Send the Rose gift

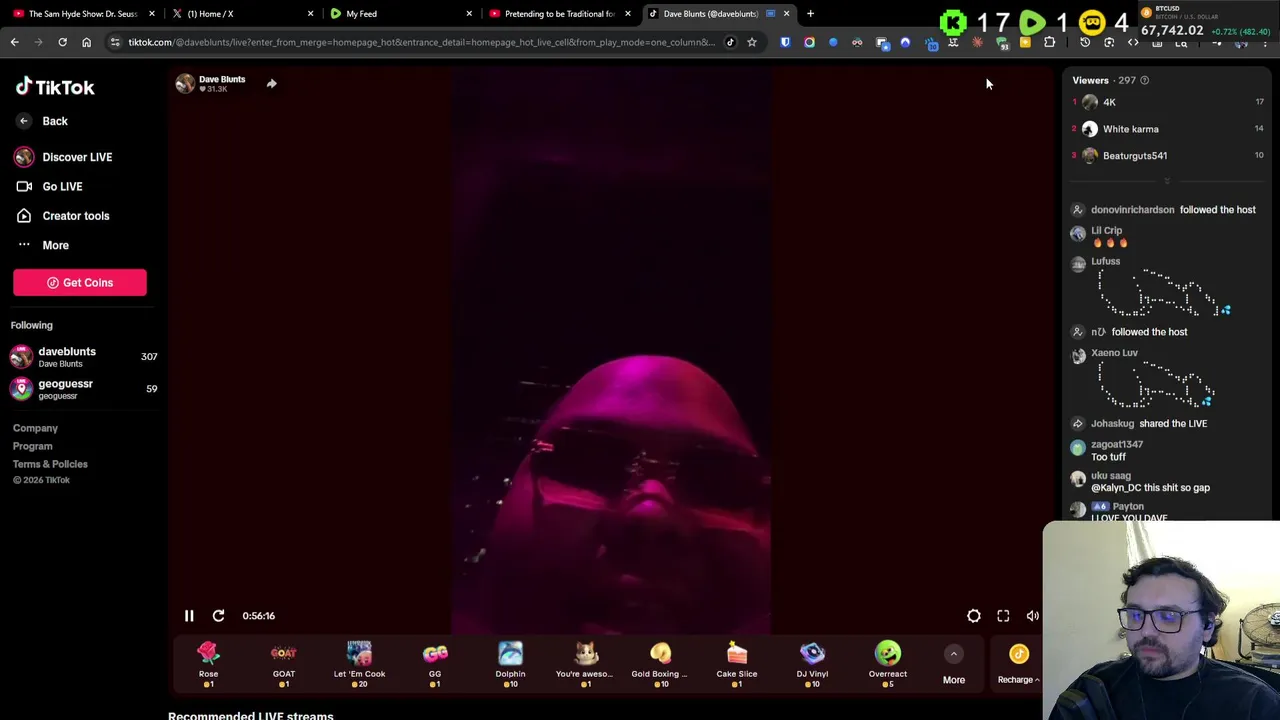click(208, 664)
